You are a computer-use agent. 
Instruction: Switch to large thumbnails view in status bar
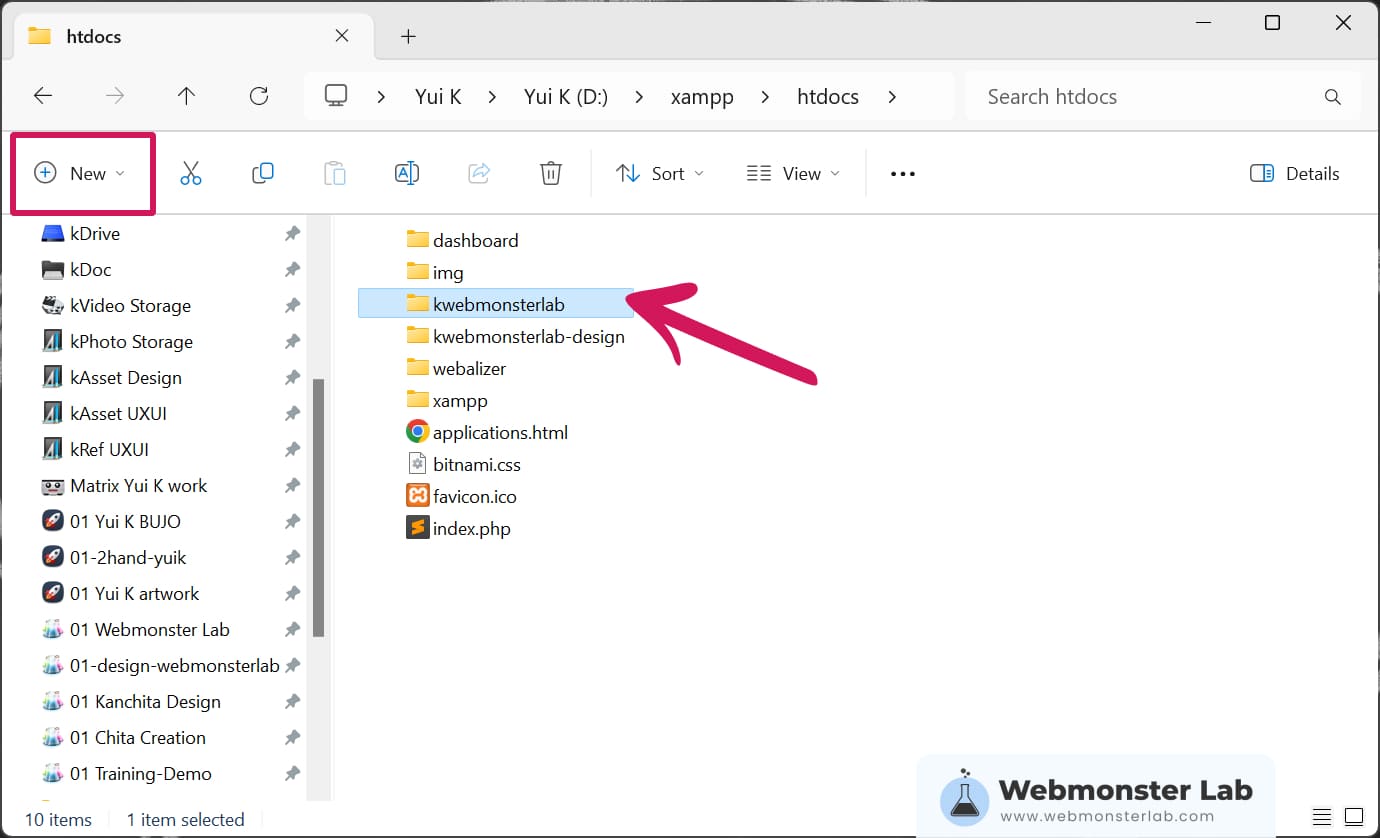tap(1353, 817)
